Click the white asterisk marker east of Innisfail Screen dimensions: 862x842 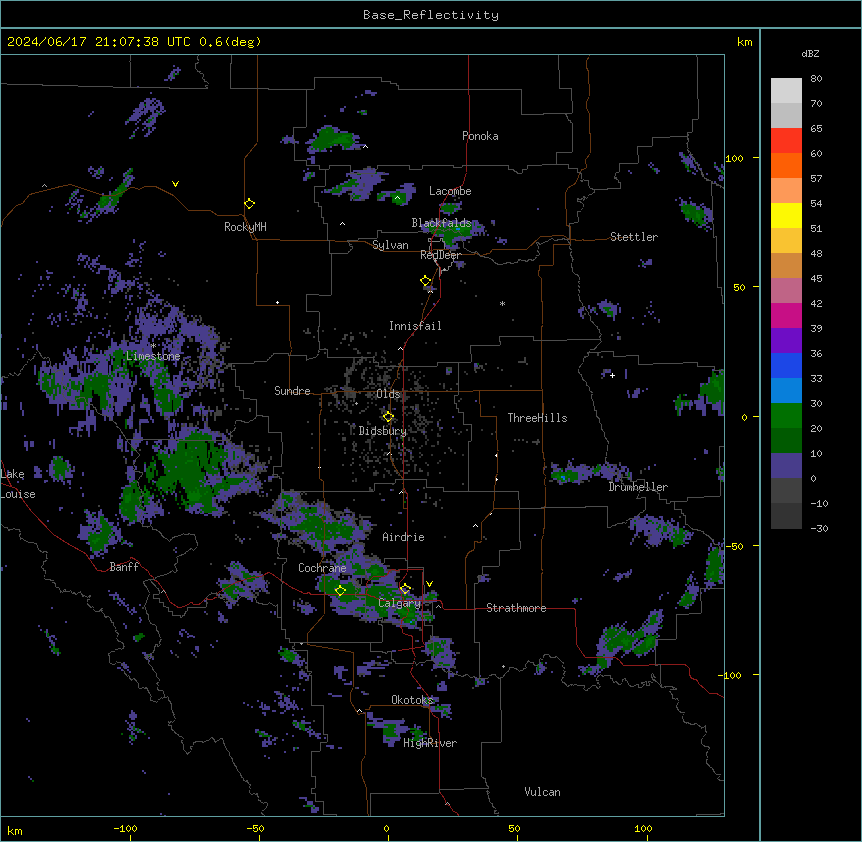point(502,303)
